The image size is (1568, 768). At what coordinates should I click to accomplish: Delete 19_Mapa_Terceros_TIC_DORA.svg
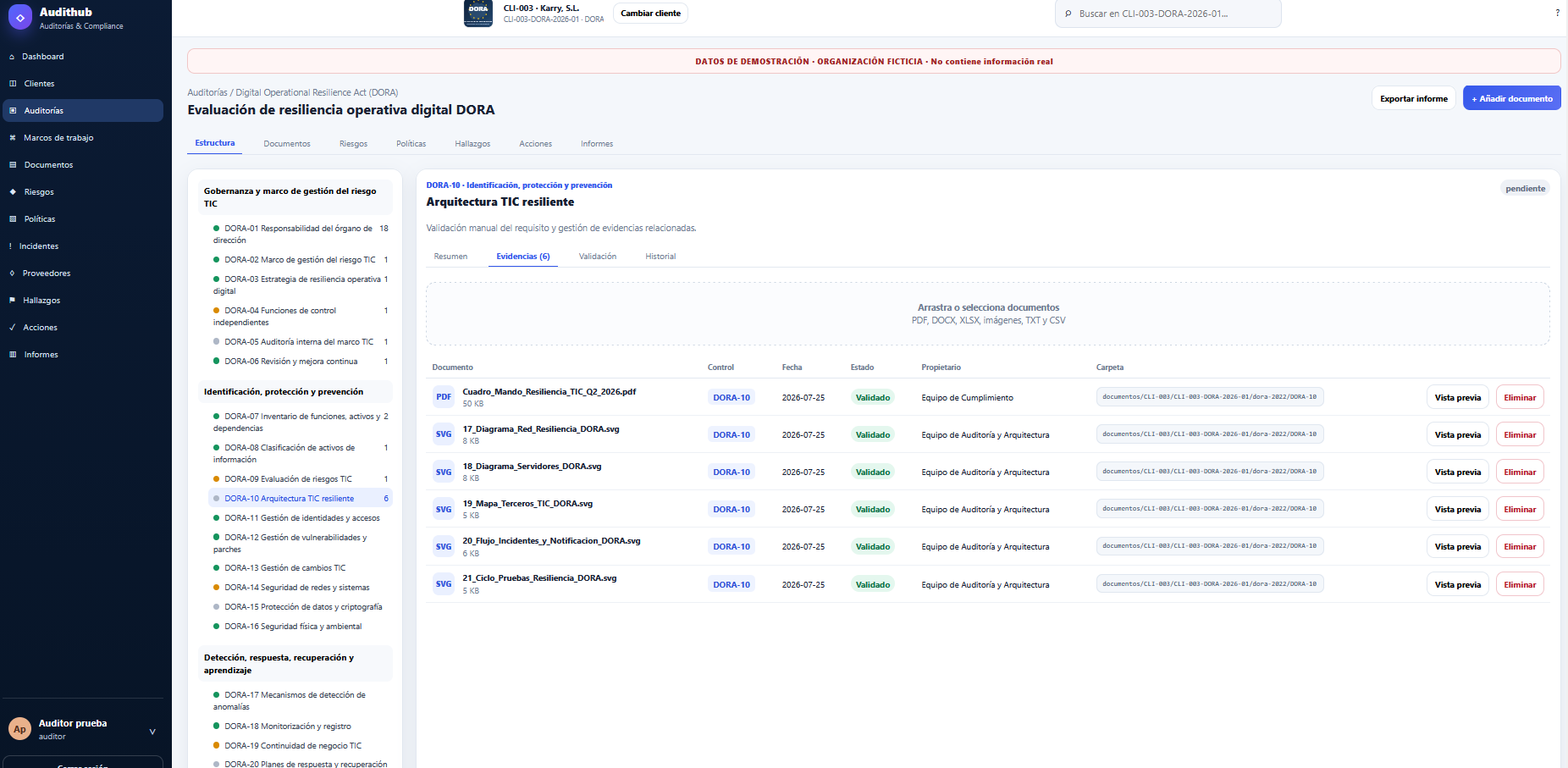[x=1520, y=509]
